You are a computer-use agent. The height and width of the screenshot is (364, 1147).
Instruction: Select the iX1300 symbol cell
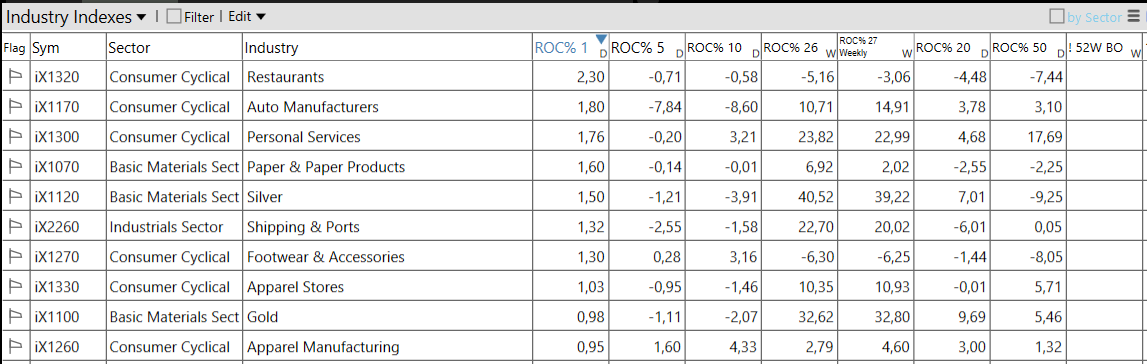pos(69,137)
